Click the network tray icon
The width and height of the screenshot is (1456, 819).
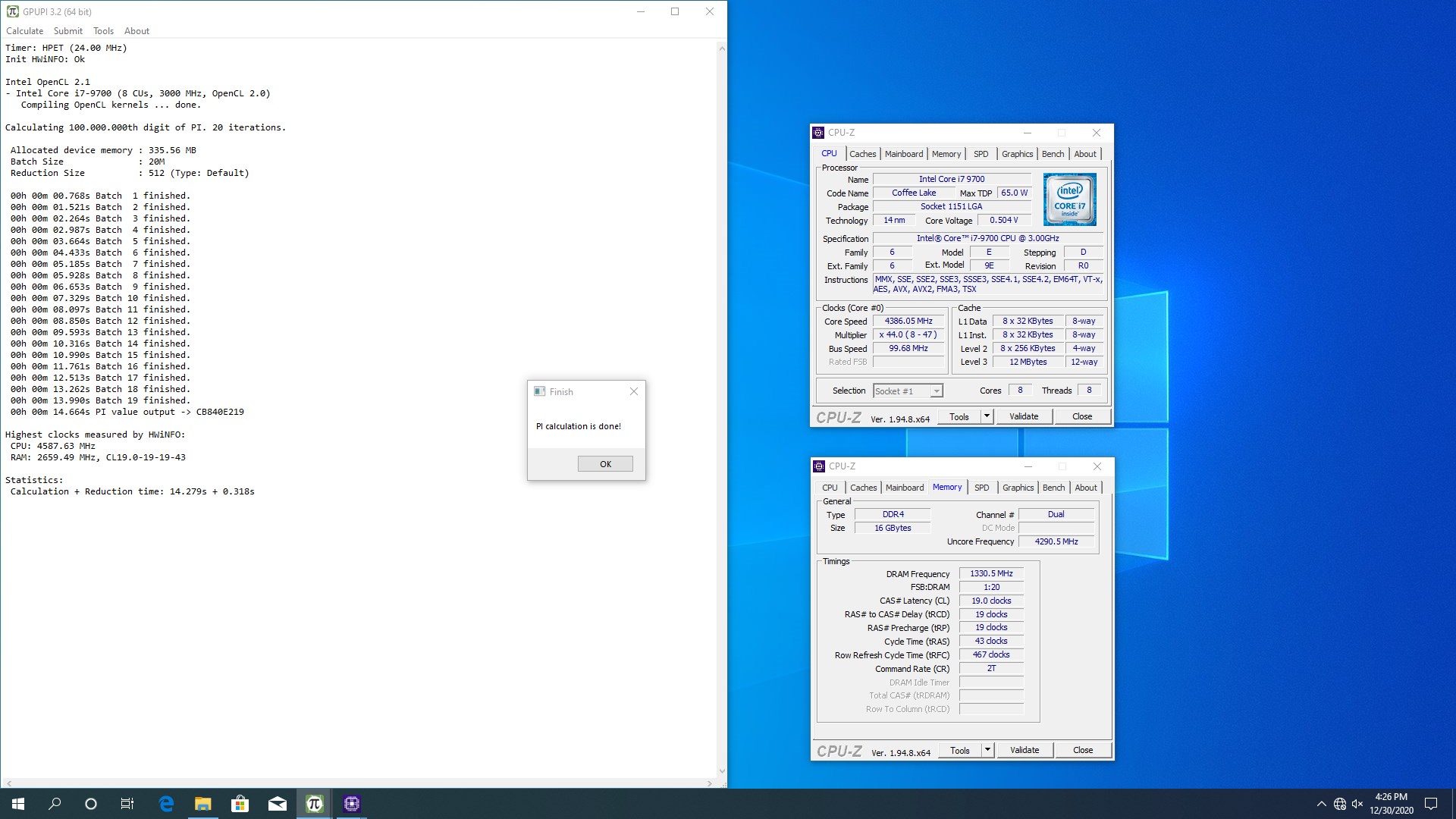pyautogui.click(x=1340, y=804)
